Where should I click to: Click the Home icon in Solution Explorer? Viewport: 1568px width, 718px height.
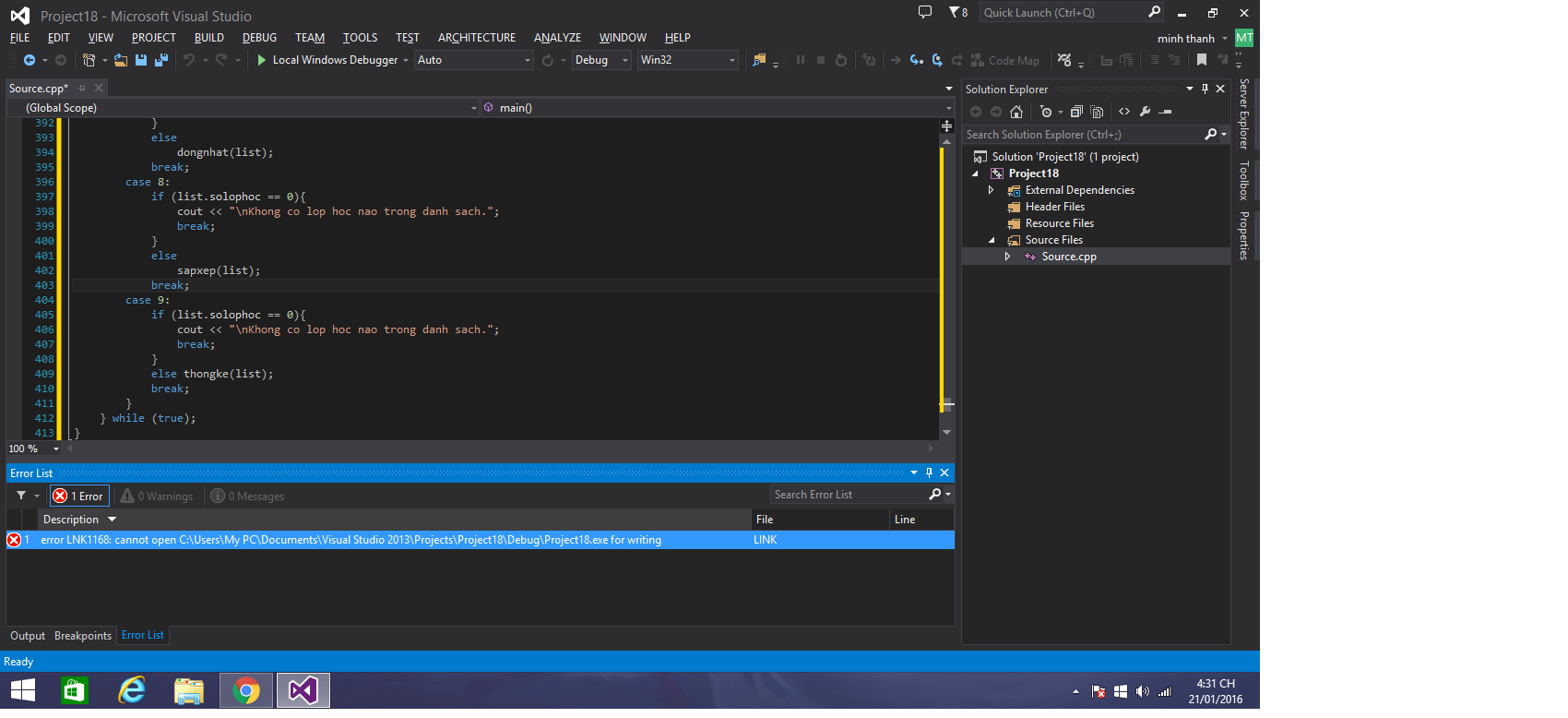click(x=1016, y=112)
